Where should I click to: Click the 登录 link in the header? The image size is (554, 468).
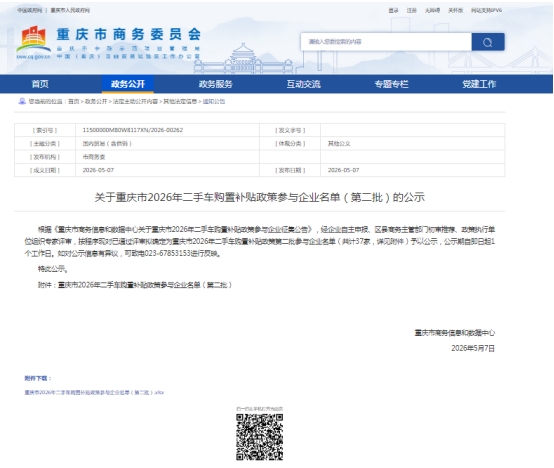393,11
